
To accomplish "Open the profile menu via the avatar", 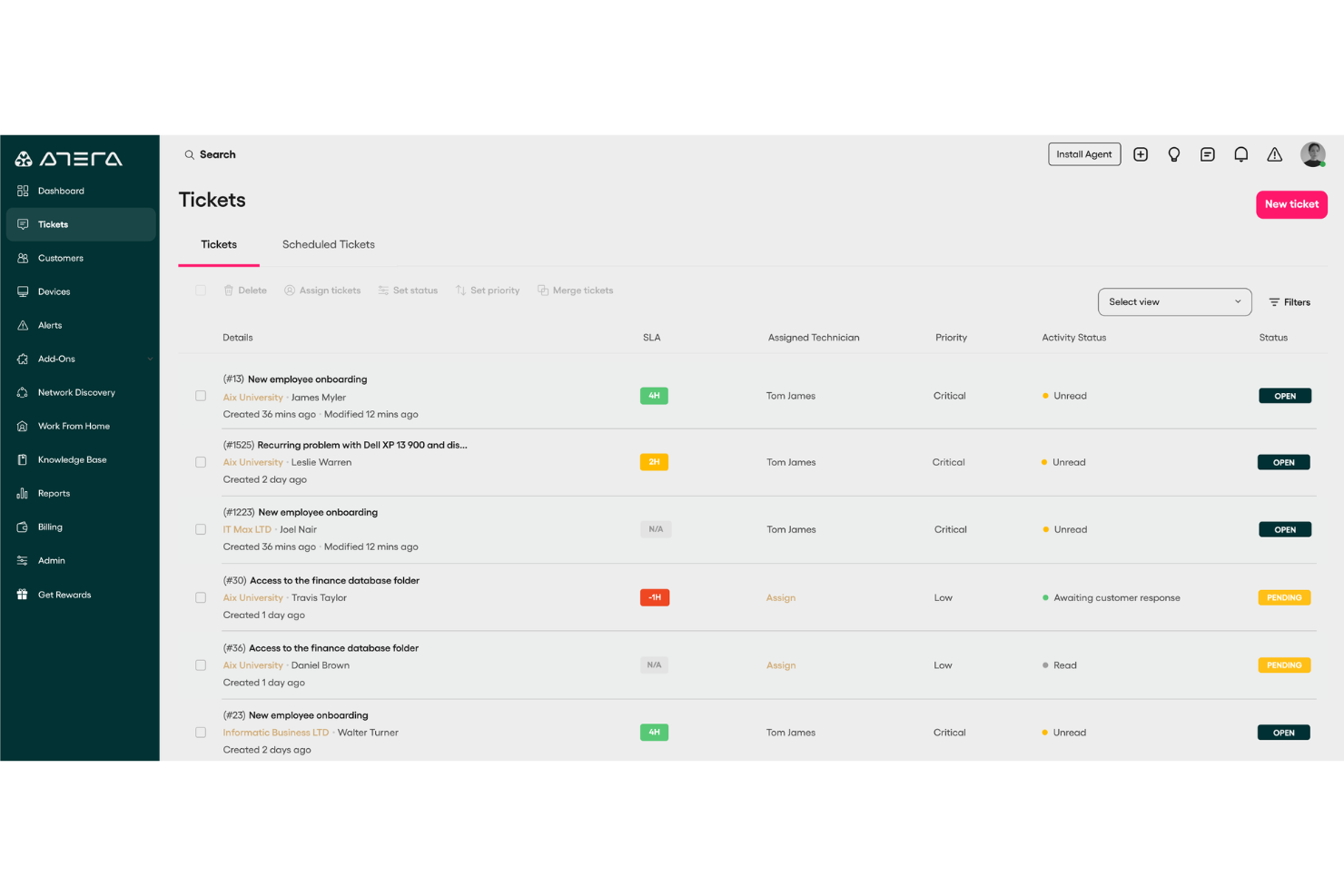I will click(1312, 154).
